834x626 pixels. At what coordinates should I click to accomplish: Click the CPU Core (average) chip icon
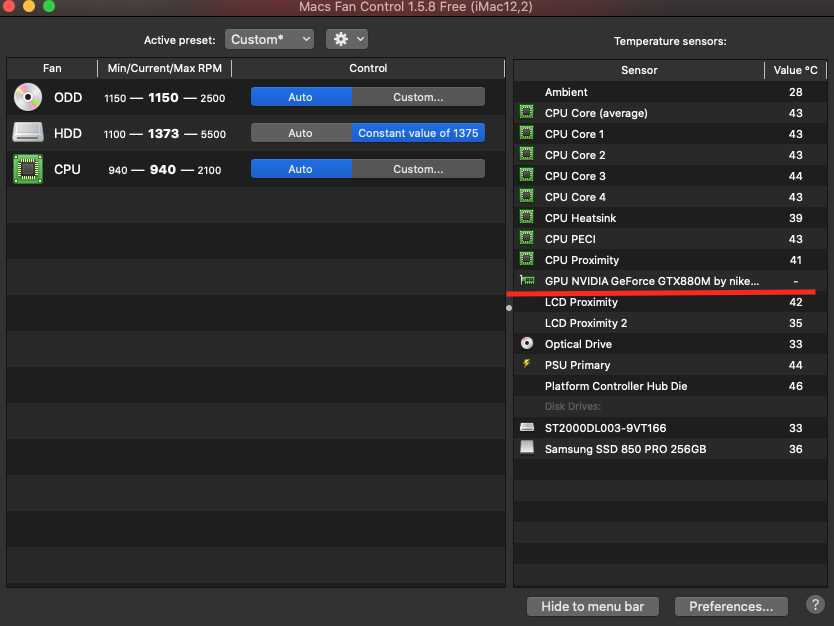(527, 112)
